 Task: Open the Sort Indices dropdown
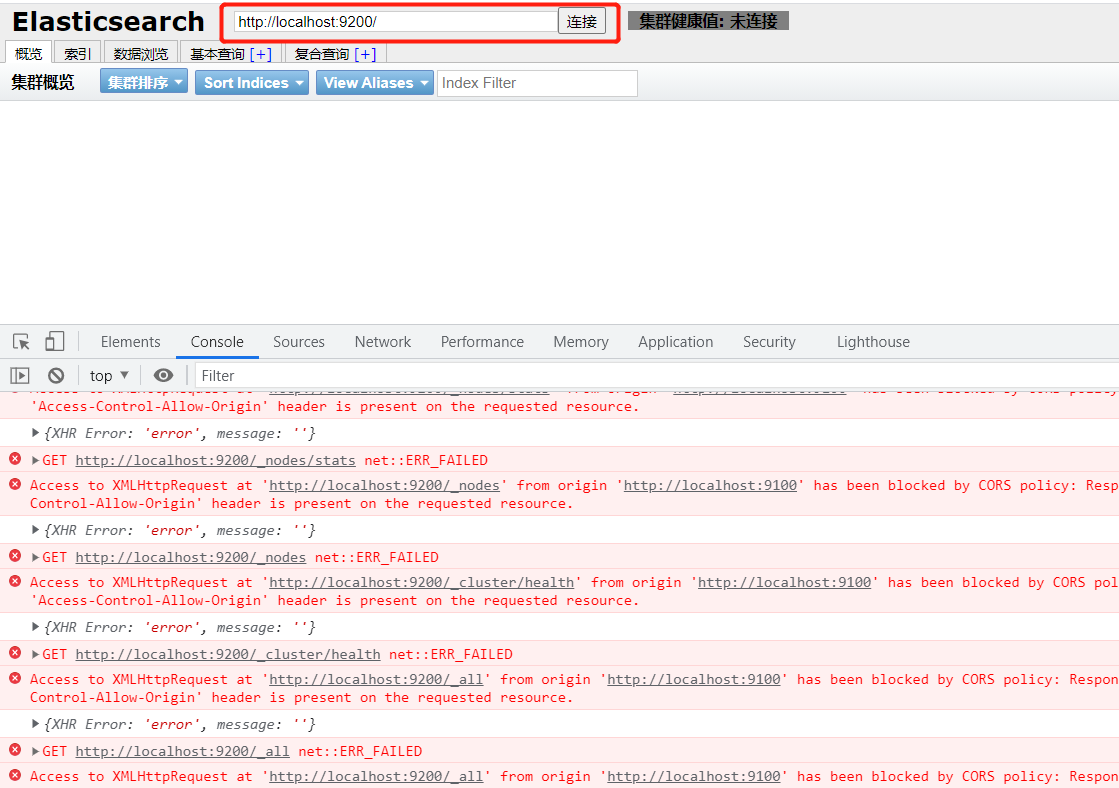click(251, 83)
